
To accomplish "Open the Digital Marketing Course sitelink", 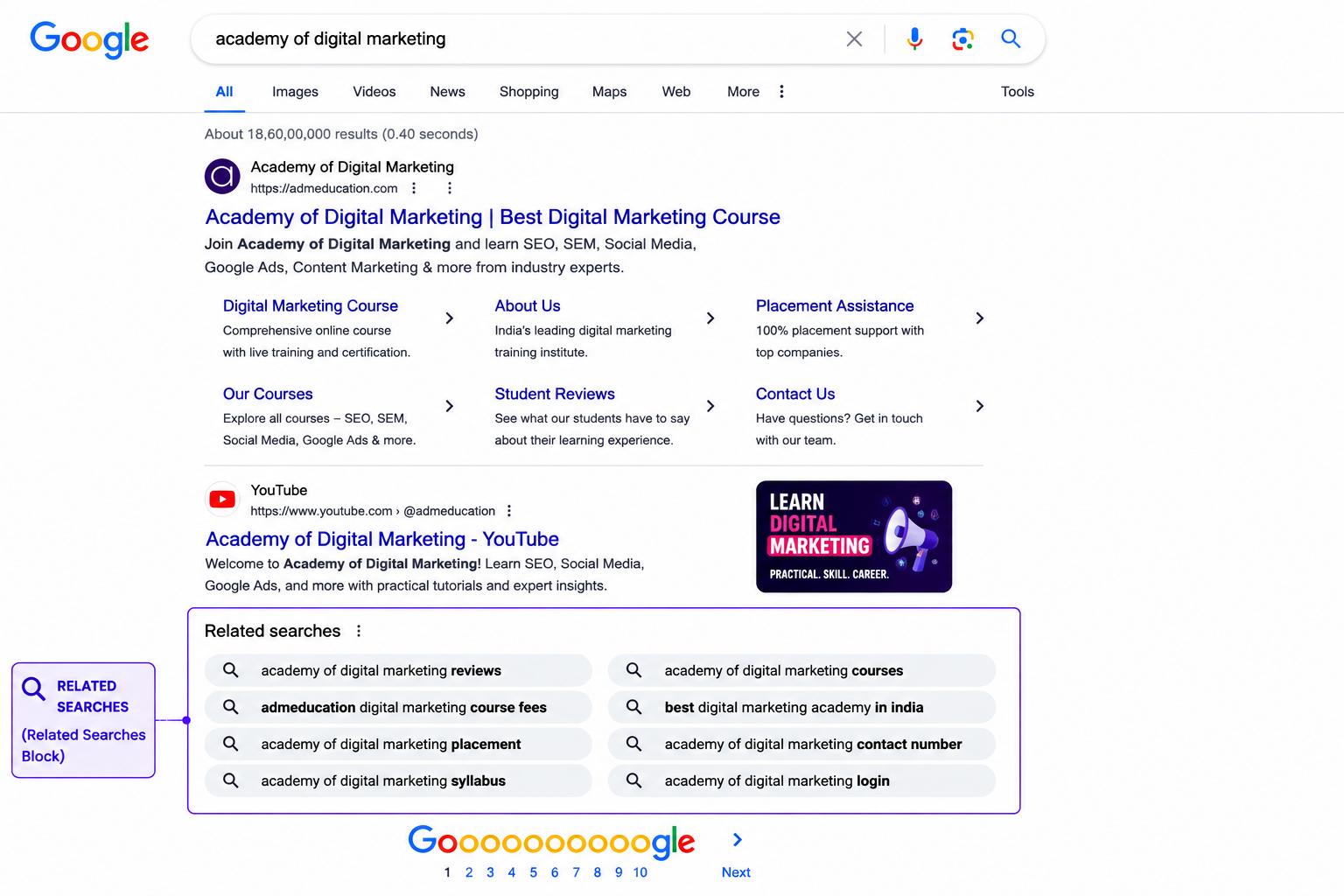I will tap(311, 306).
